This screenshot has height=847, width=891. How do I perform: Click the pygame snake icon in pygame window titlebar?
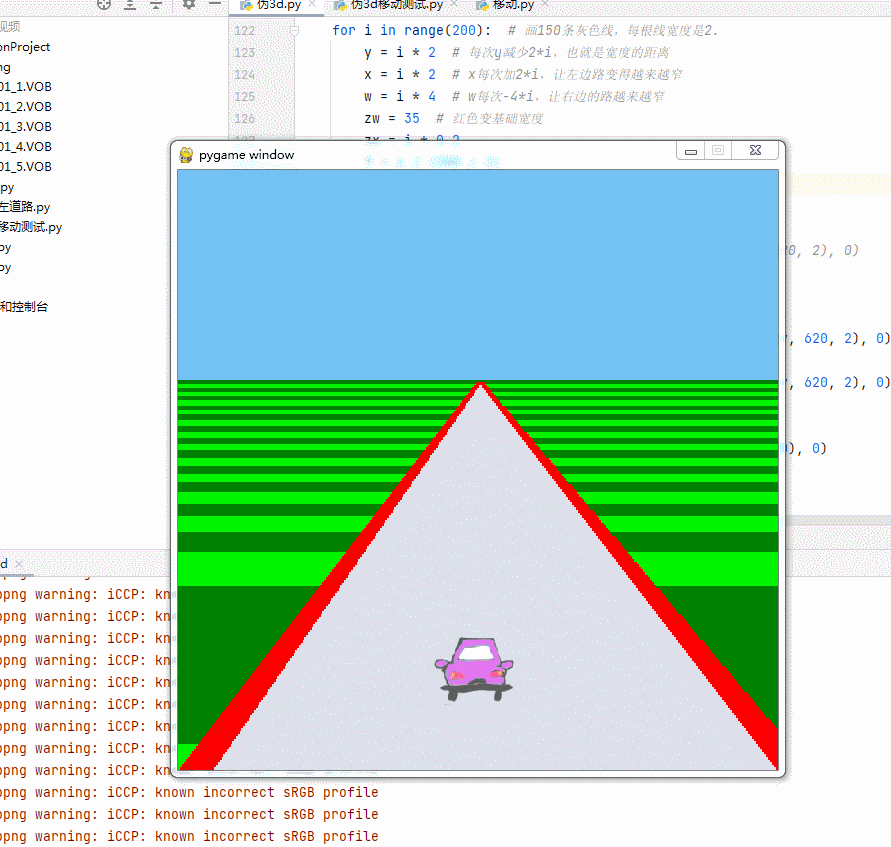coord(184,155)
